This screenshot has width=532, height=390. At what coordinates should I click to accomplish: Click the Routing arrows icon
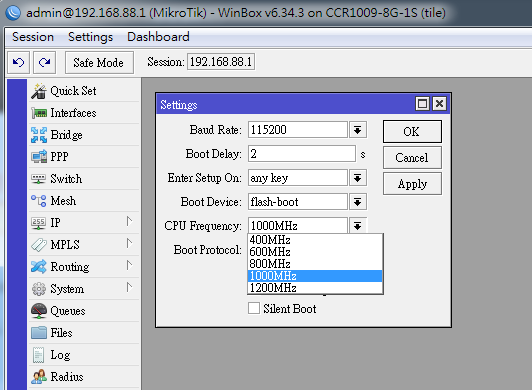pyautogui.click(x=38, y=267)
